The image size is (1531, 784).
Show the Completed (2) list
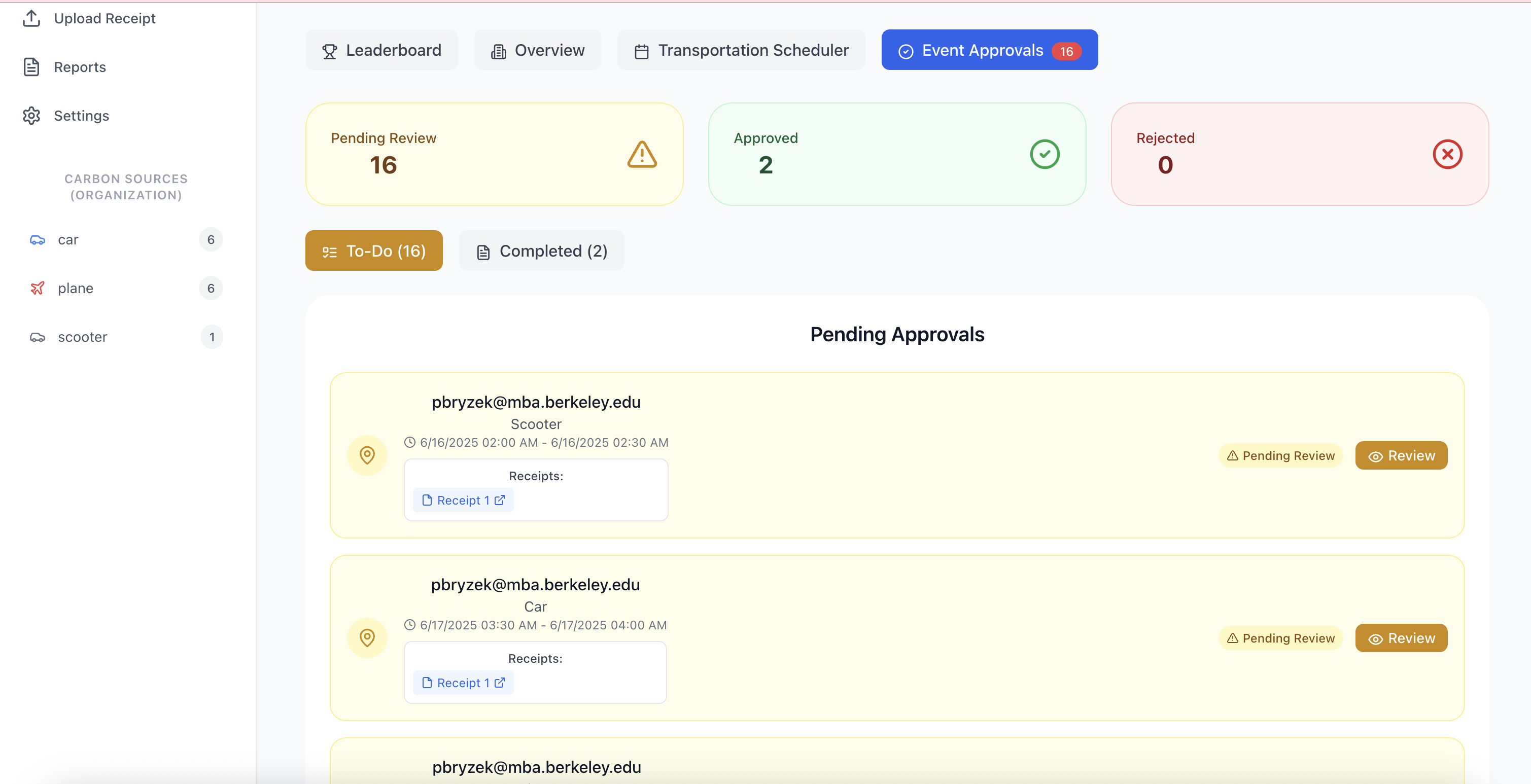pyautogui.click(x=541, y=251)
